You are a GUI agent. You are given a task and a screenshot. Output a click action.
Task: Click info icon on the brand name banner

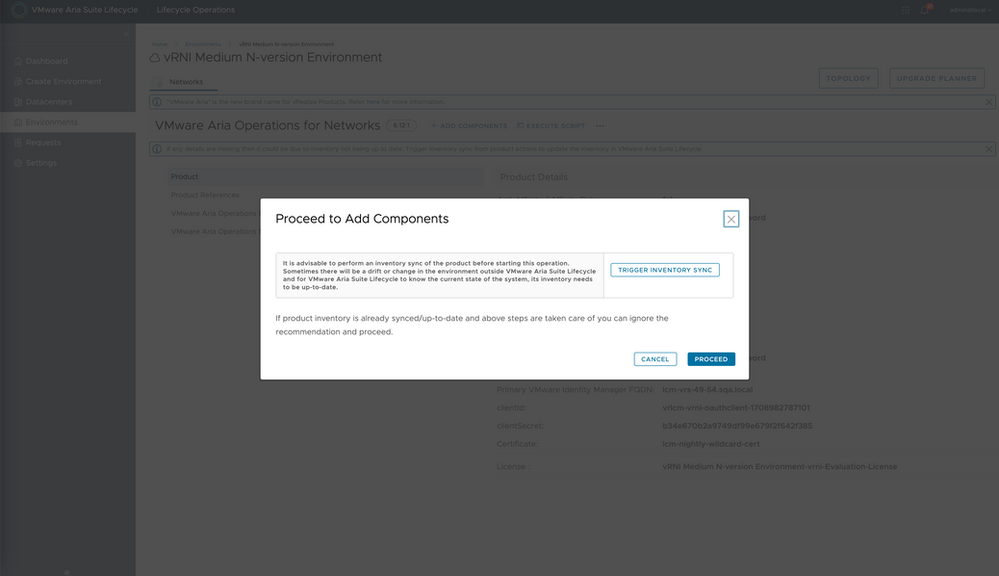pyautogui.click(x=157, y=102)
